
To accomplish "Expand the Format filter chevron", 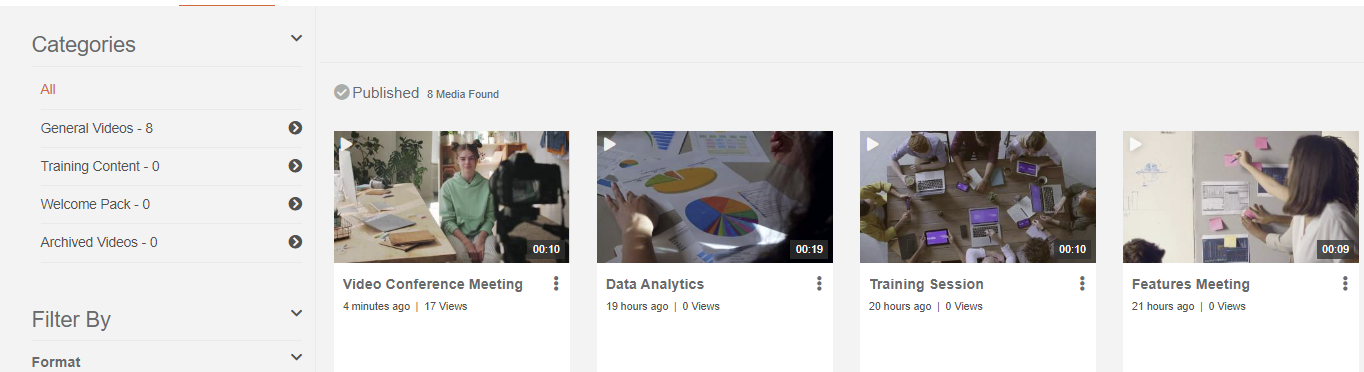I will pyautogui.click(x=296, y=357).
